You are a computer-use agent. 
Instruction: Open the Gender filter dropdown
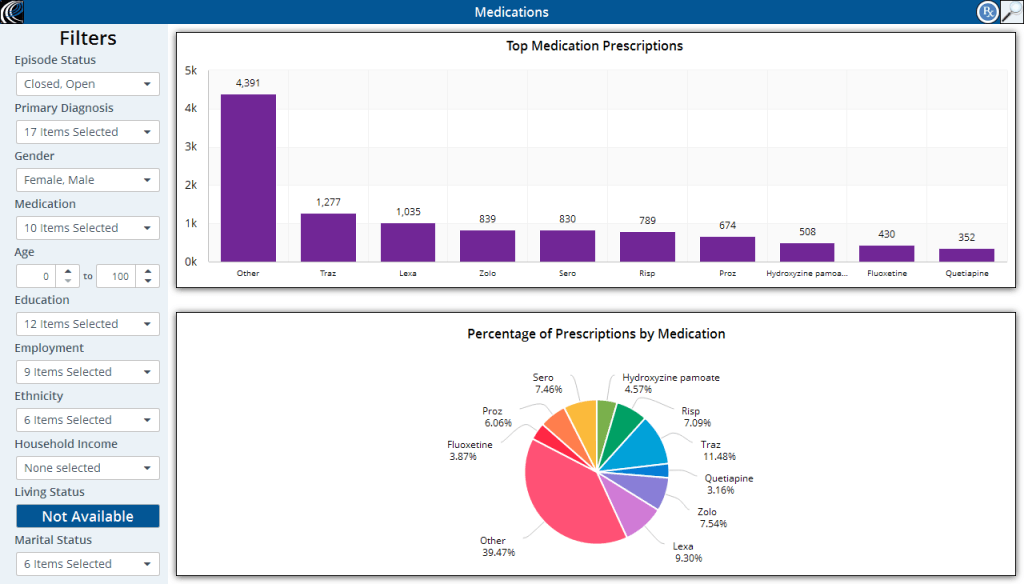click(x=87, y=180)
